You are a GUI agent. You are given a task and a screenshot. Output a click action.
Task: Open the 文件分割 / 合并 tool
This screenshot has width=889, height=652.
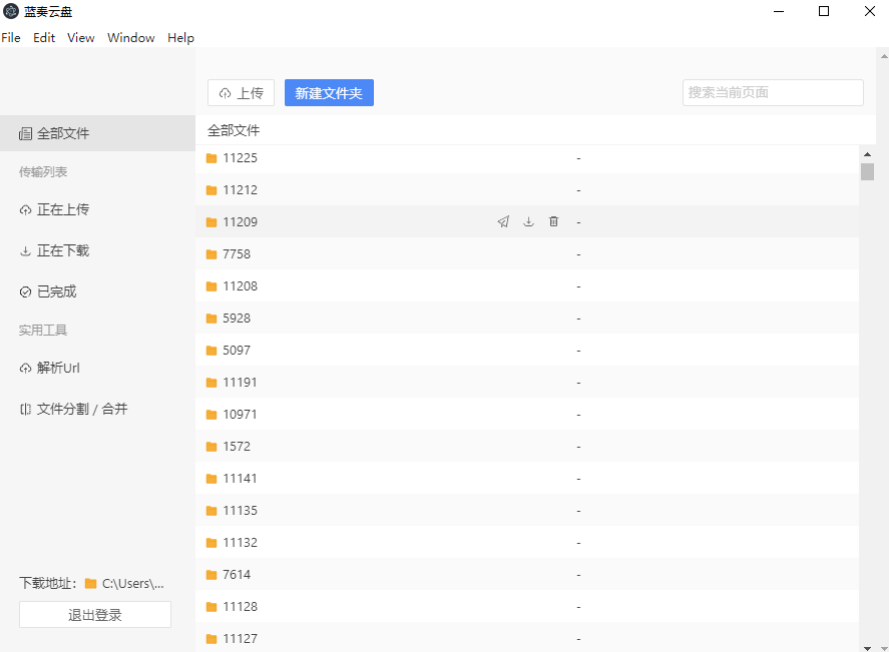(75, 408)
